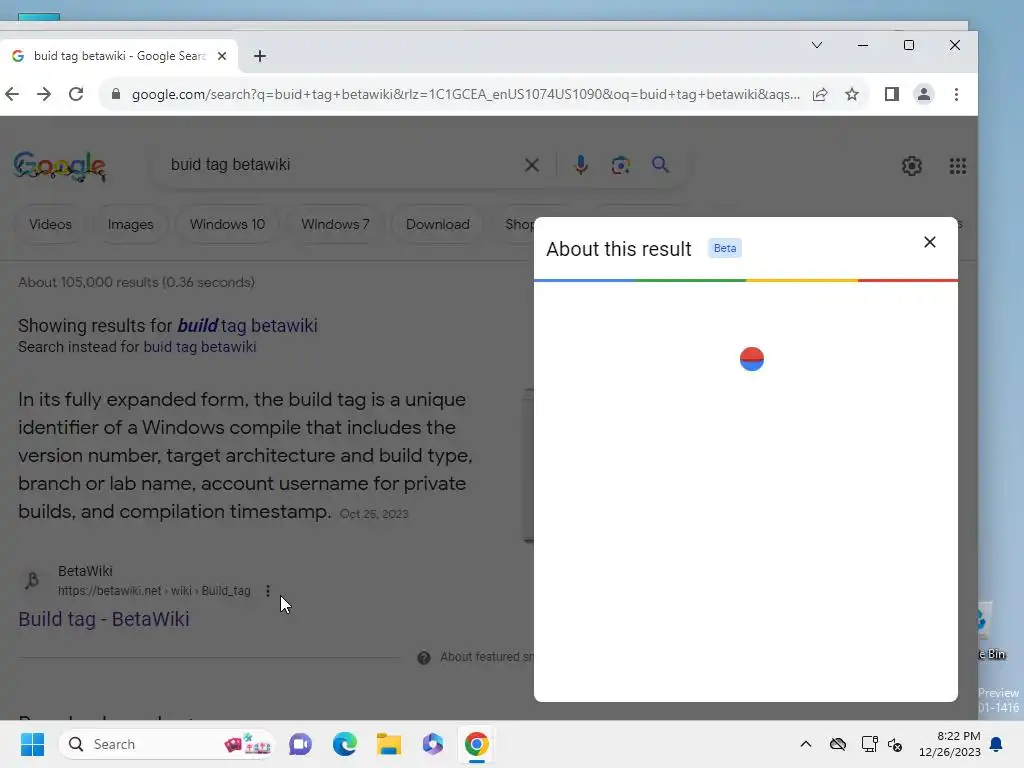This screenshot has width=1024, height=768.
Task: Expand the tab search dropdown arrow
Action: coord(816,45)
